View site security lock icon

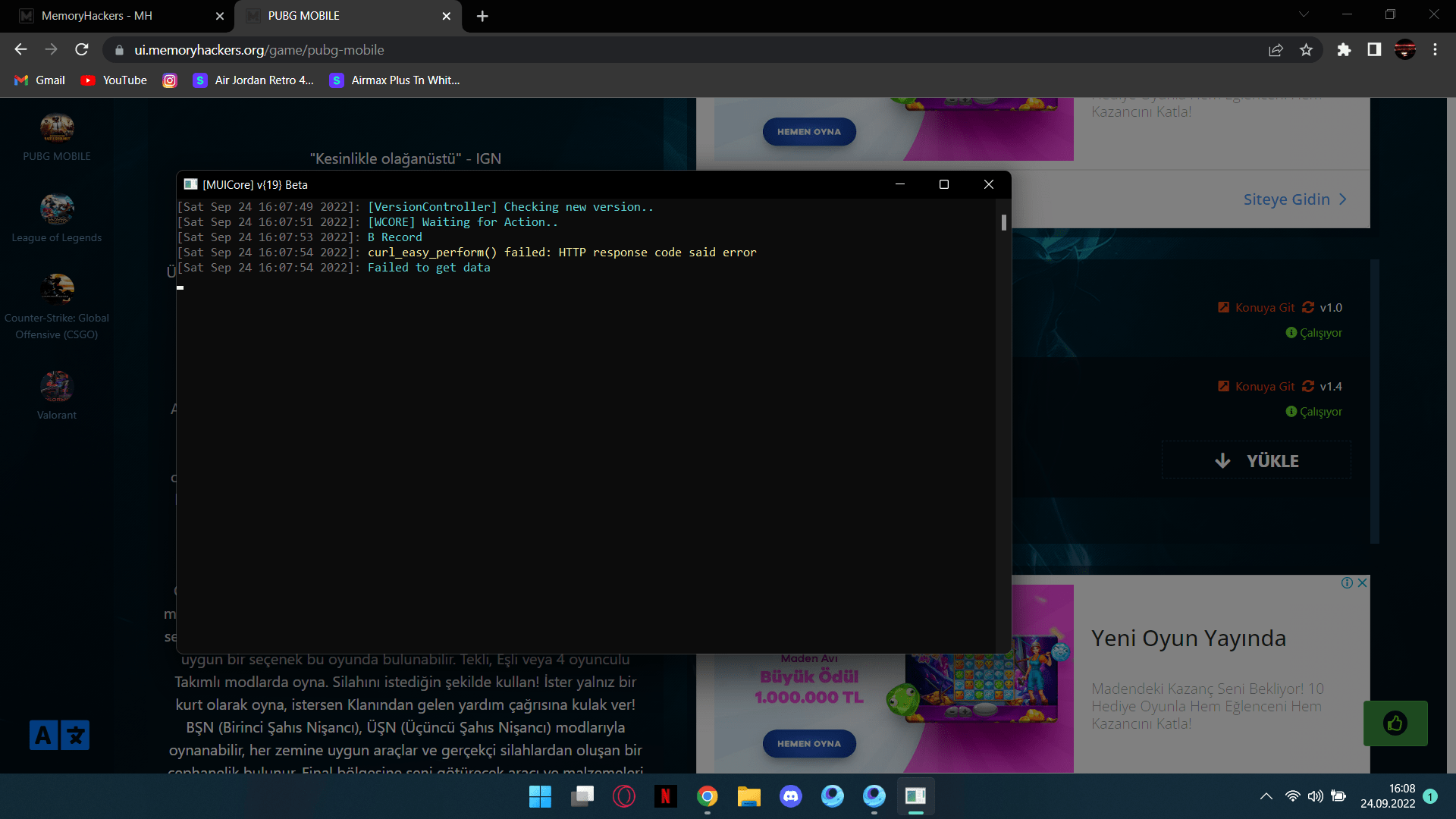tap(119, 50)
